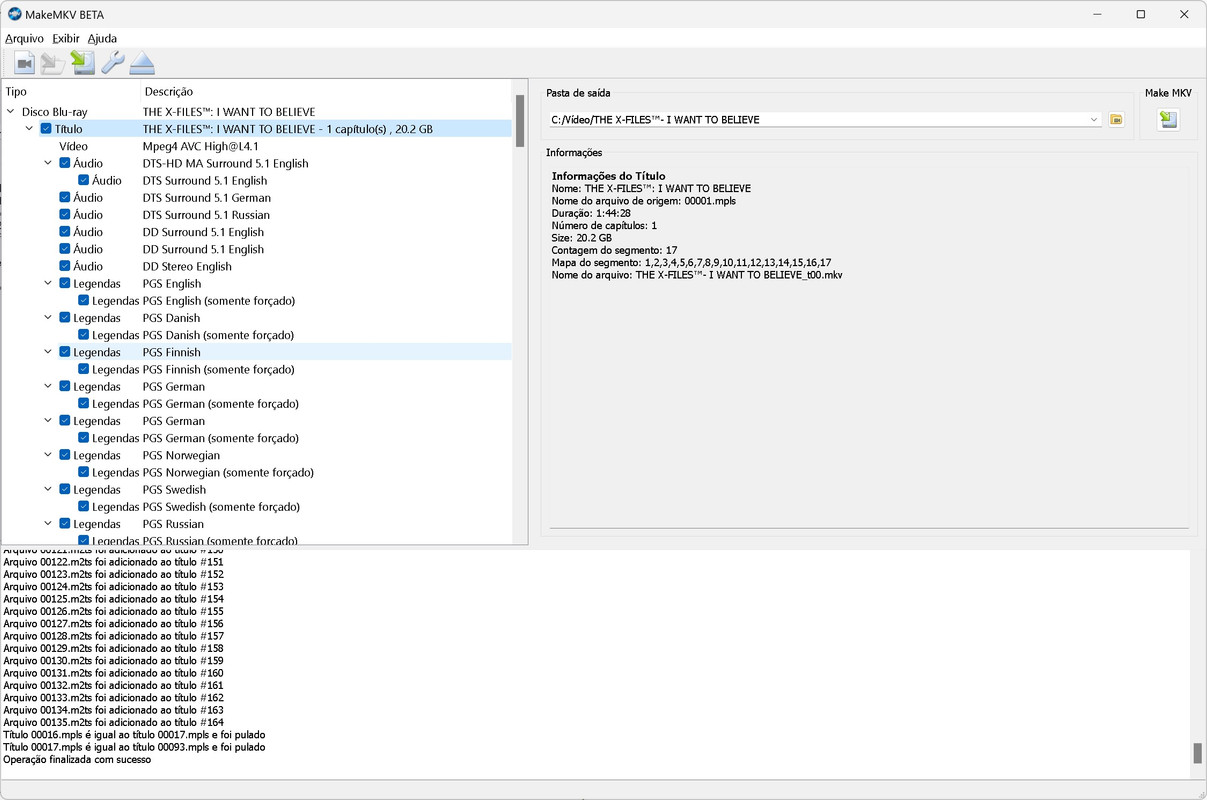The image size is (1207, 800).
Task: Click log line 'Arquivo 00135.m2ts foi adicionado'
Action: click(x=113, y=722)
